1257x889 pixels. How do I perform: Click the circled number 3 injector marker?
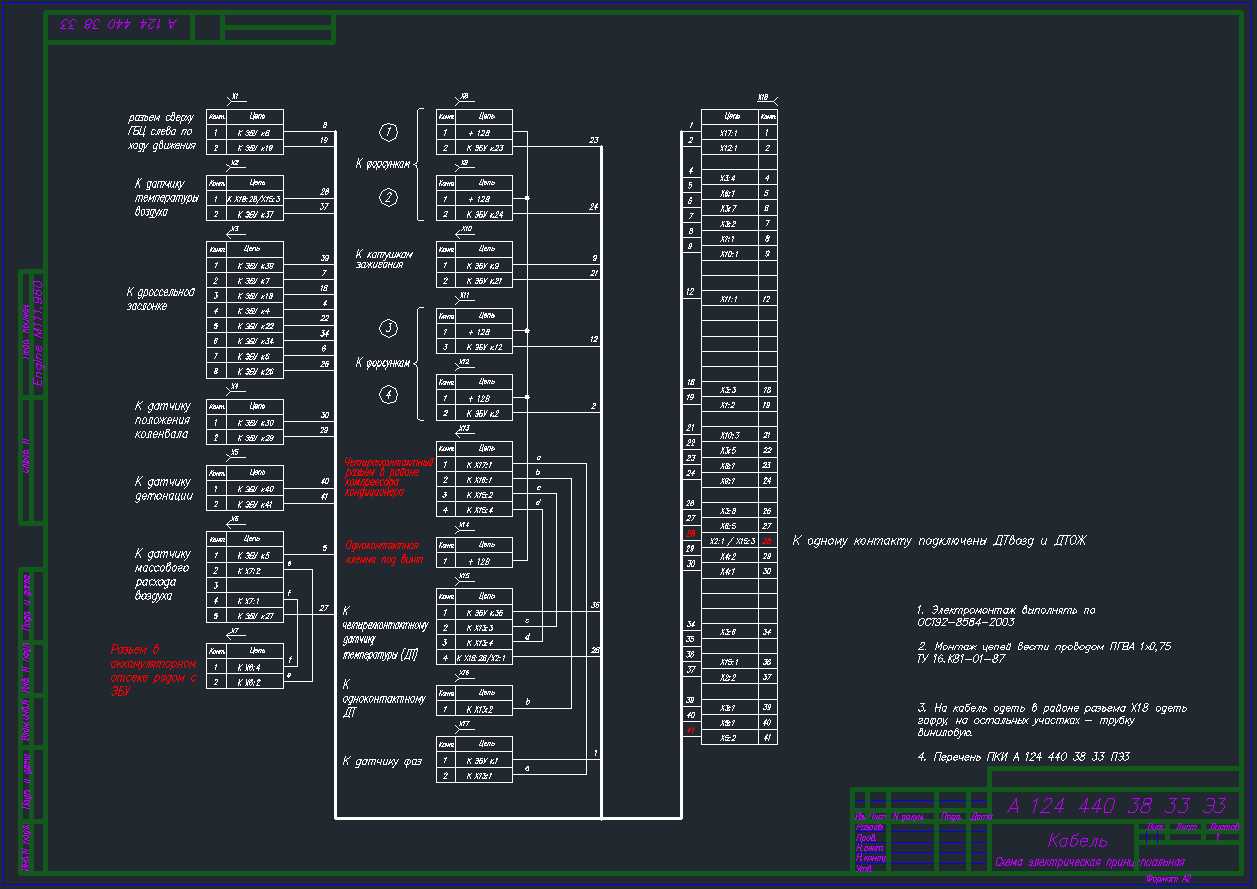click(x=389, y=328)
